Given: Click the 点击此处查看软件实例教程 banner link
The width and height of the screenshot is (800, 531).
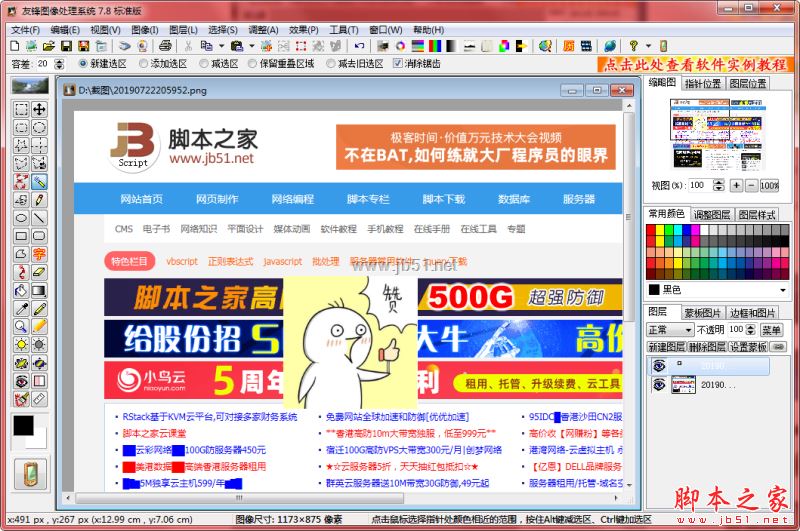Looking at the screenshot, I should 695,64.
